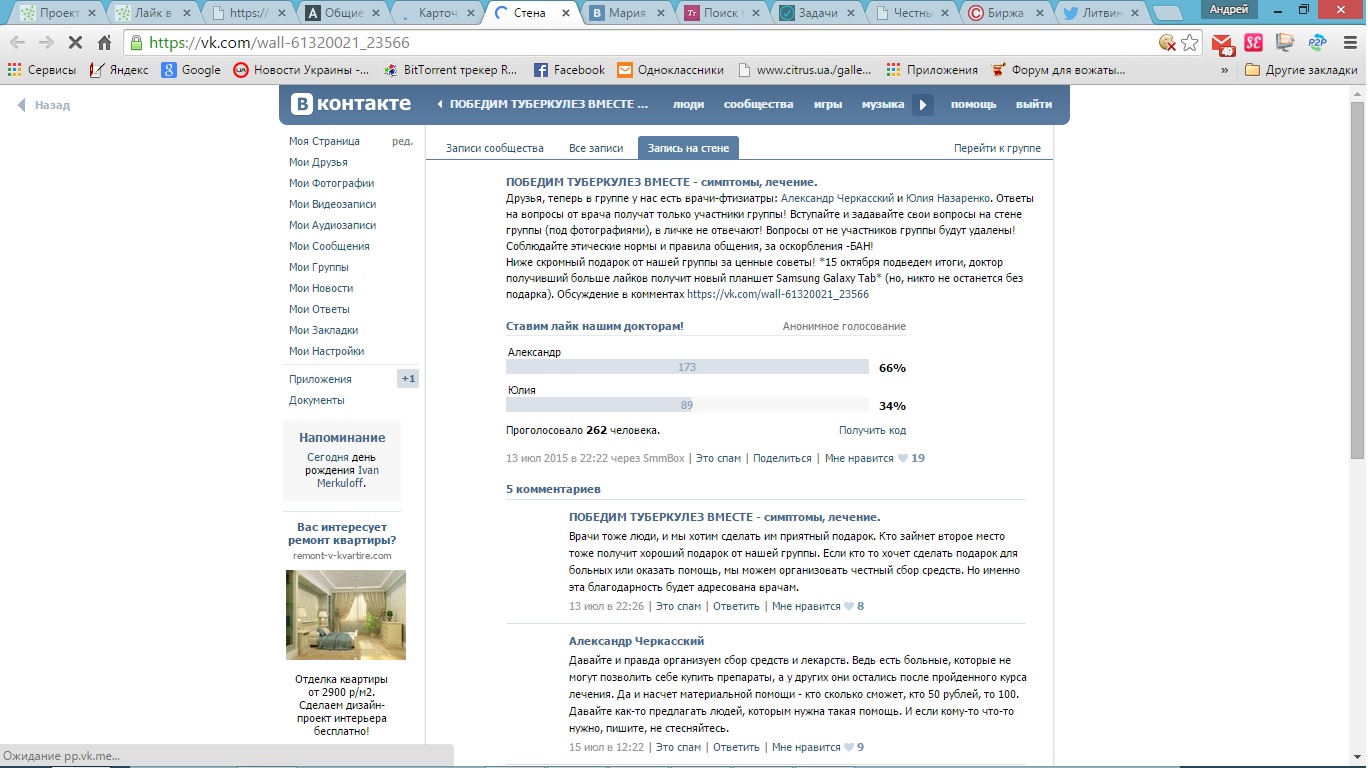
Task: Open the cast extension icon
Action: (1285, 43)
